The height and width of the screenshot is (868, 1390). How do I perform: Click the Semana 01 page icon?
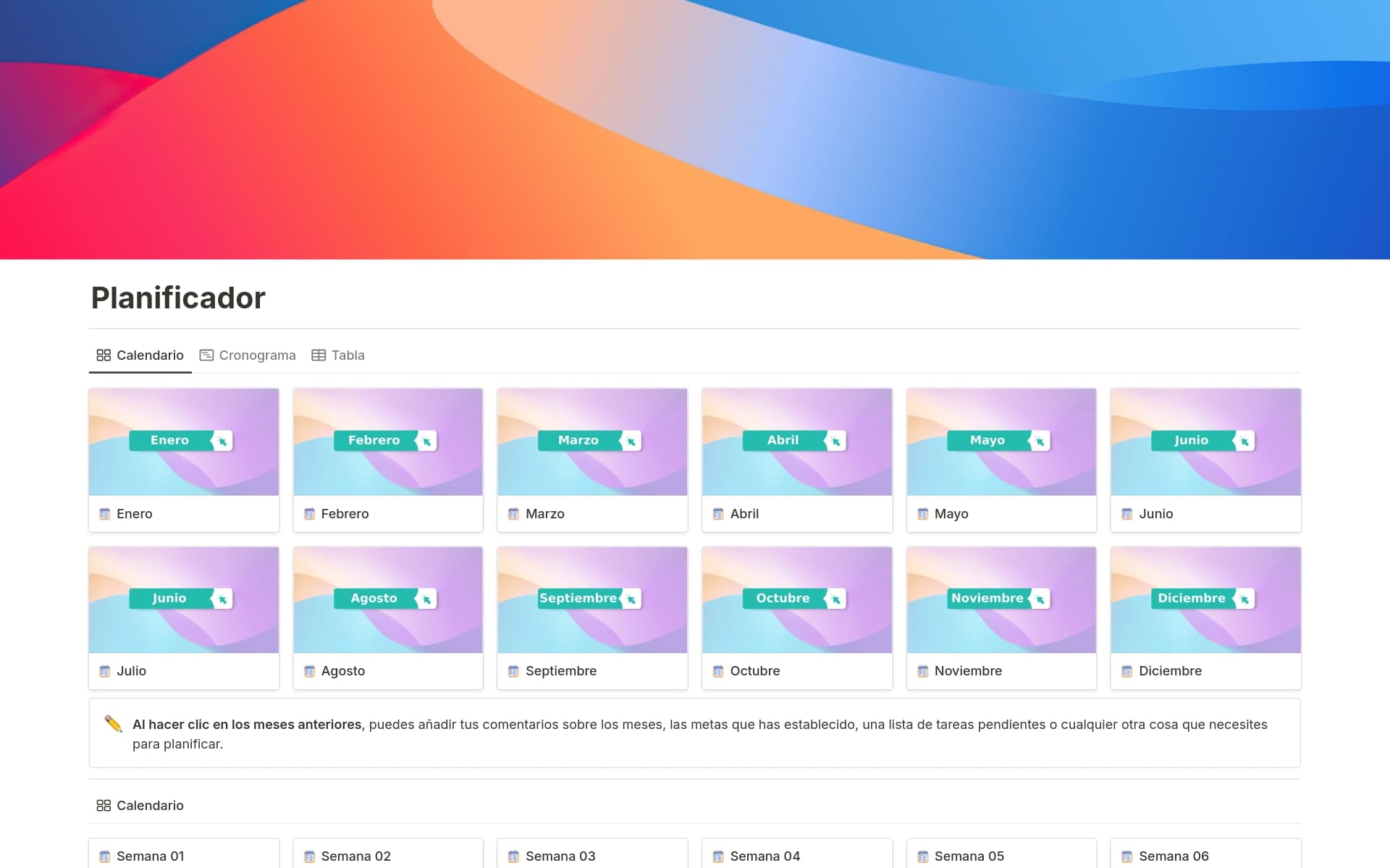click(x=104, y=856)
